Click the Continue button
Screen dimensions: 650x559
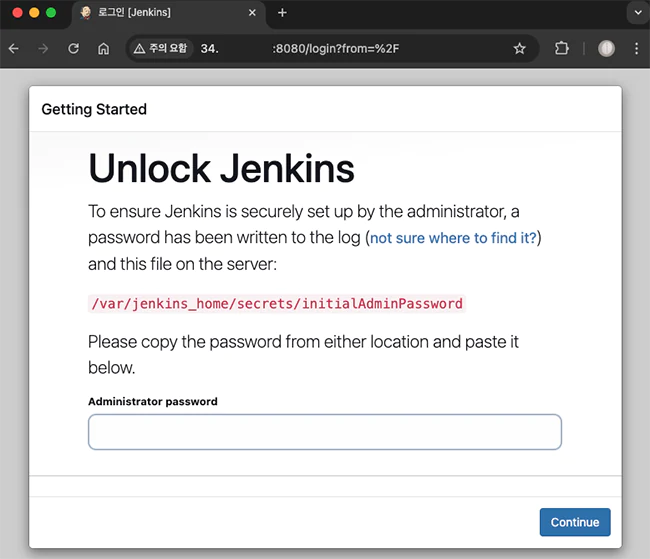pyautogui.click(x=575, y=522)
